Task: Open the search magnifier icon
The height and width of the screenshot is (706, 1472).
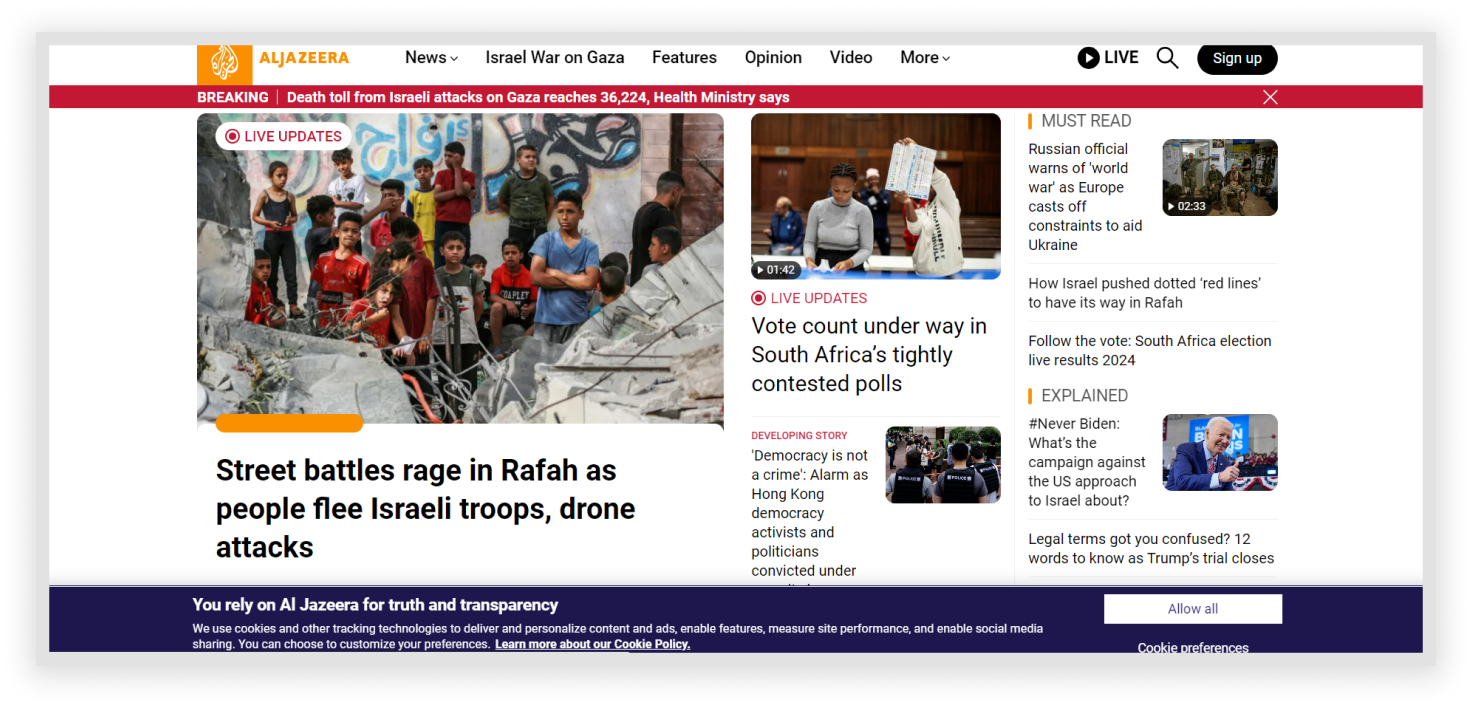Action: (x=1167, y=57)
